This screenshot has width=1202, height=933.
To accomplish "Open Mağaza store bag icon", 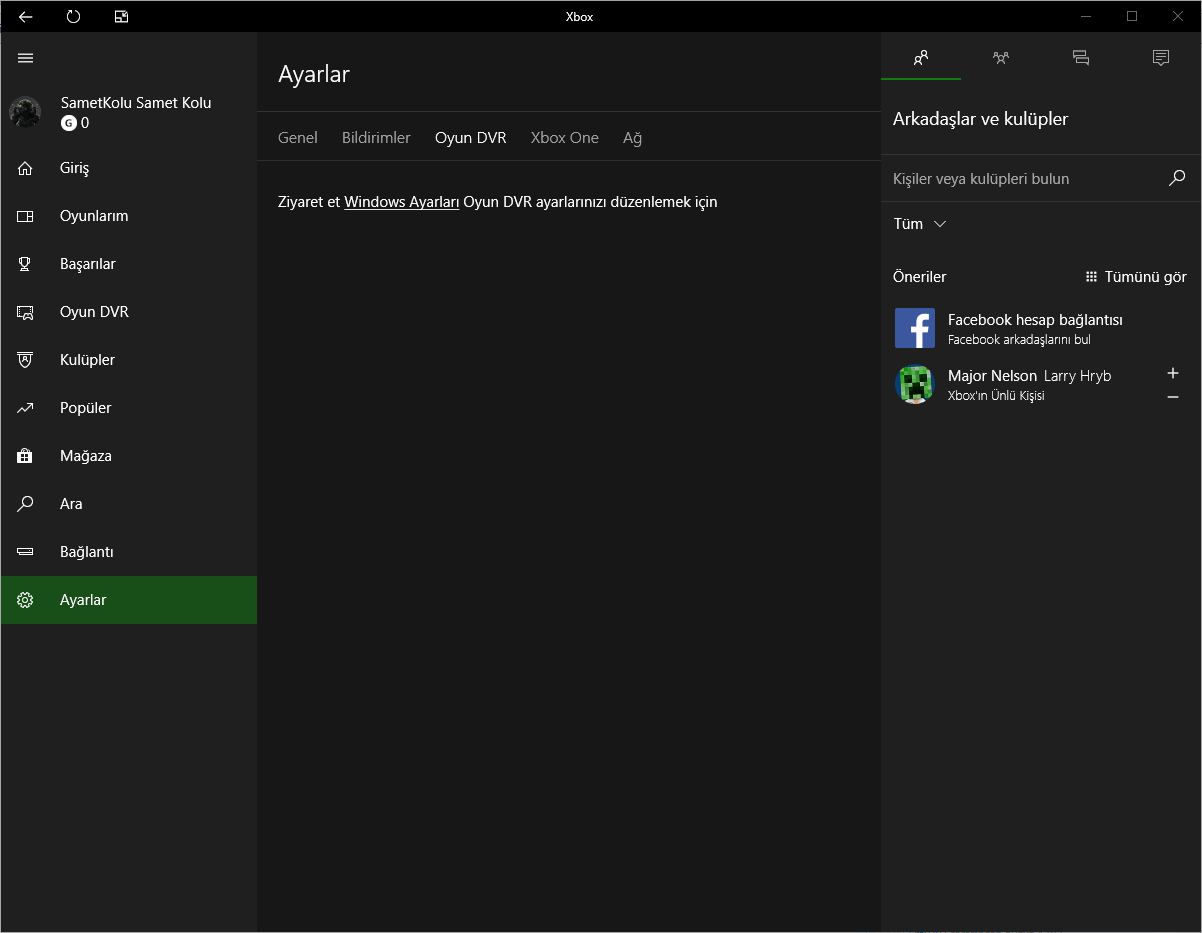I will 26,456.
